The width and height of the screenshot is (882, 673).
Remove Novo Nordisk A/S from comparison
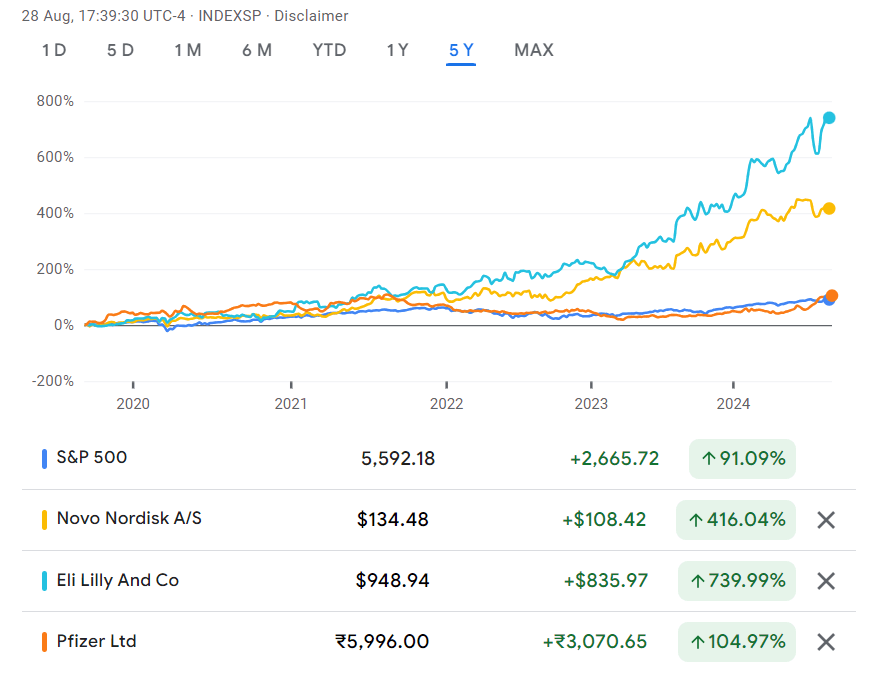click(x=825, y=520)
